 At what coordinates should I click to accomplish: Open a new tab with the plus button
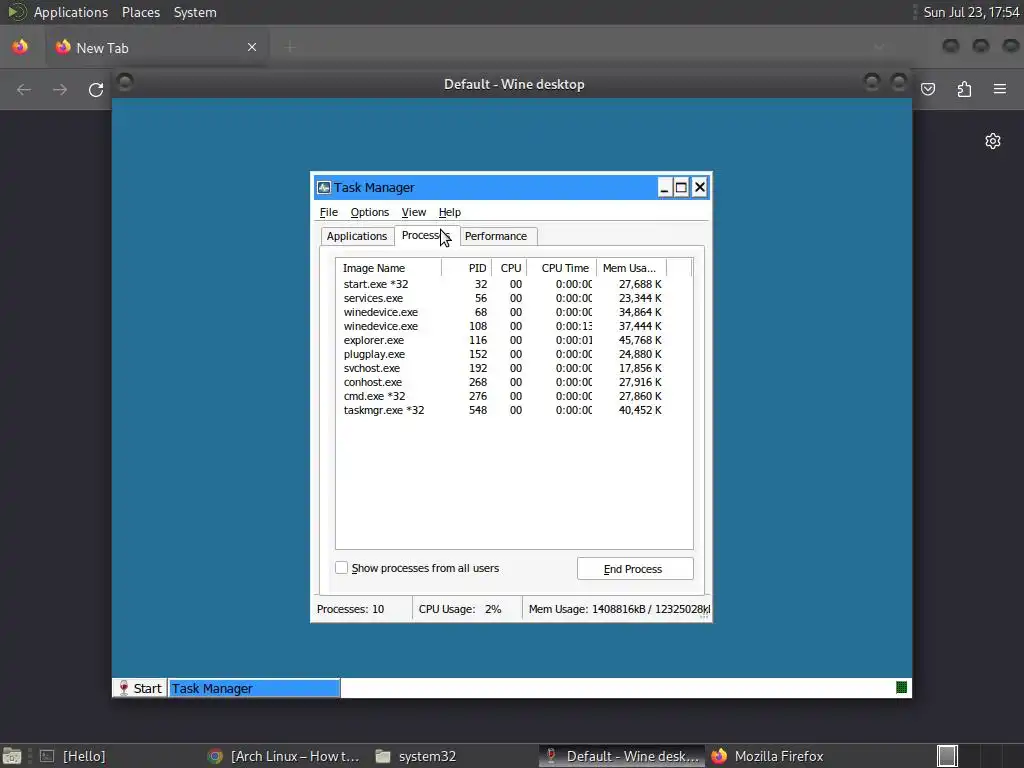coord(290,47)
